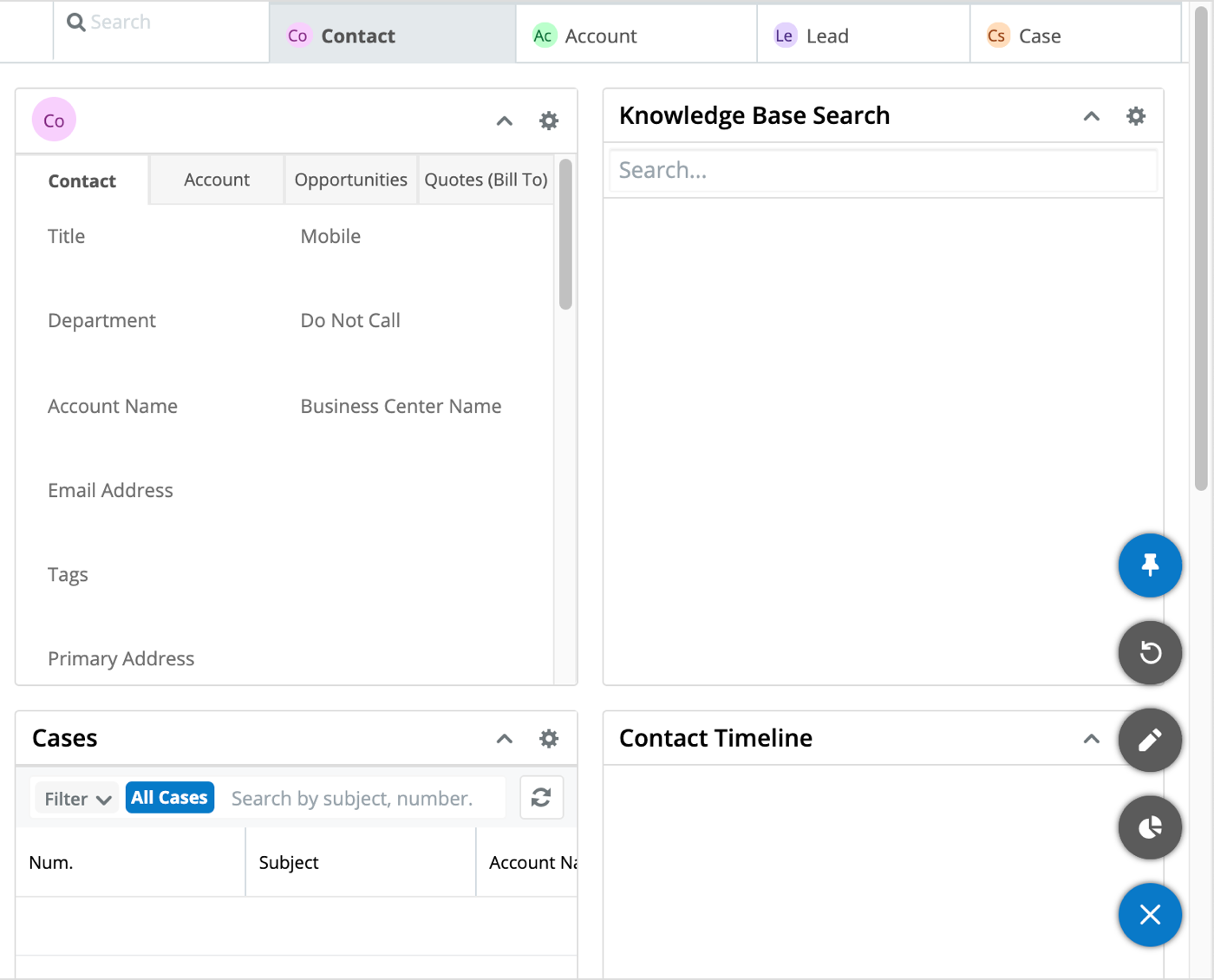The image size is (1214, 980).
Task: Collapse the Contact record panel
Action: (504, 121)
